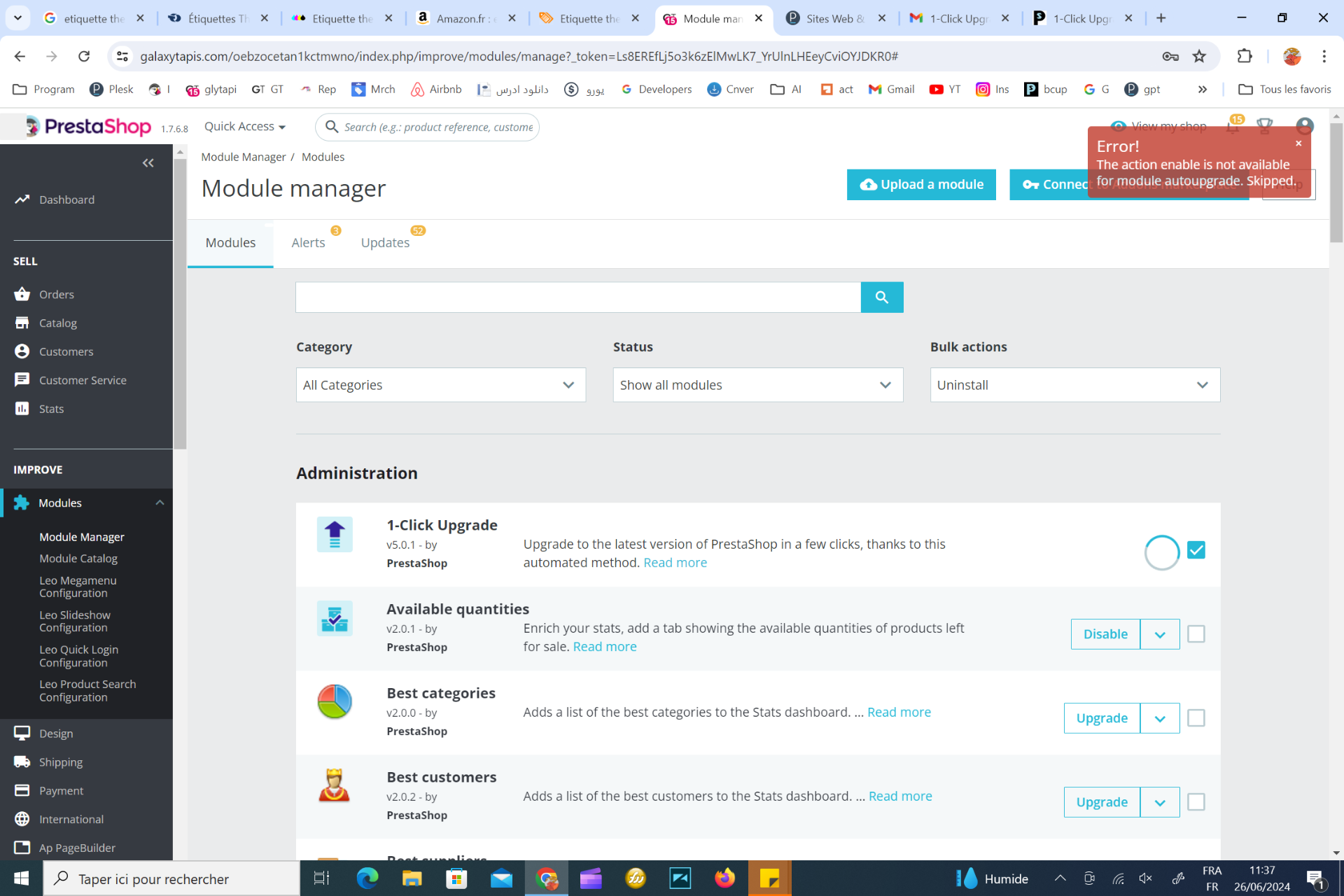Click the Shipping truck icon in sidebar

click(x=22, y=762)
